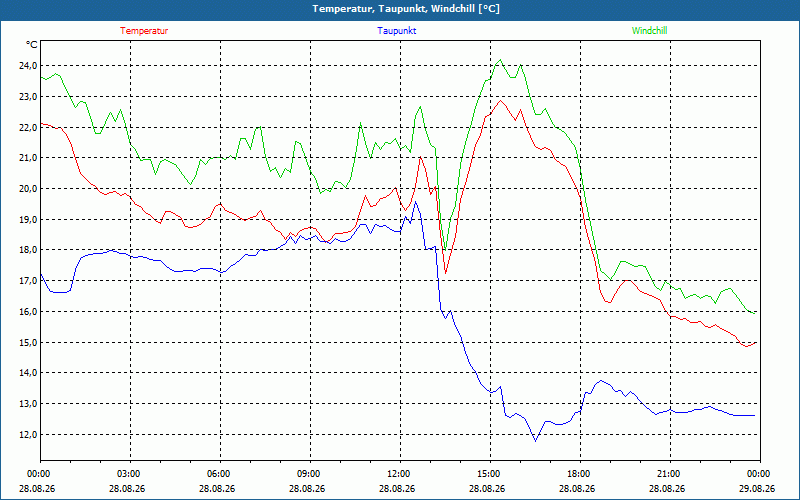Click the '18:00' time label
Image resolution: width=800 pixels, height=500 pixels.
click(578, 474)
